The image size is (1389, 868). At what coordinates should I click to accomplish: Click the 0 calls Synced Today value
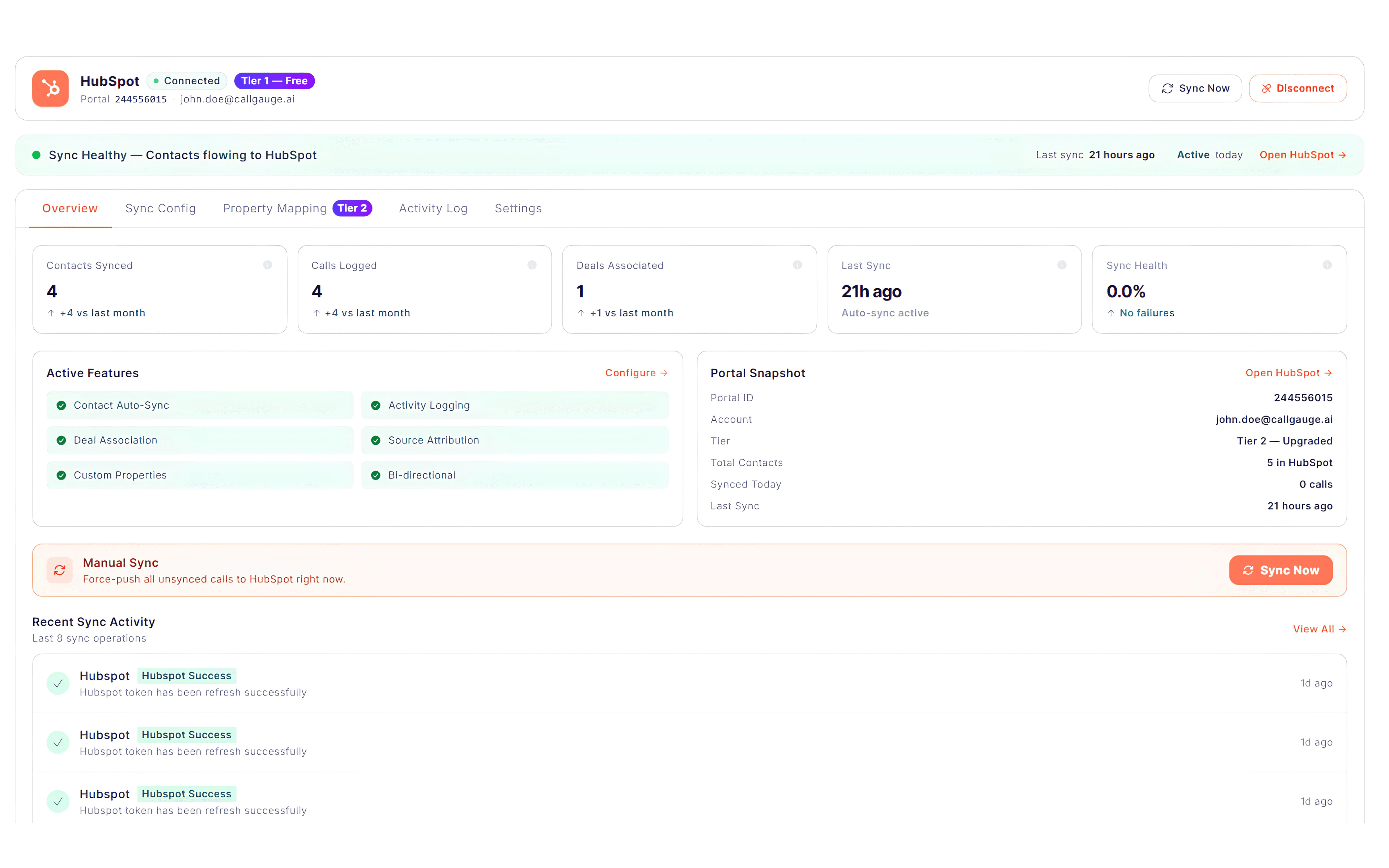1316,485
